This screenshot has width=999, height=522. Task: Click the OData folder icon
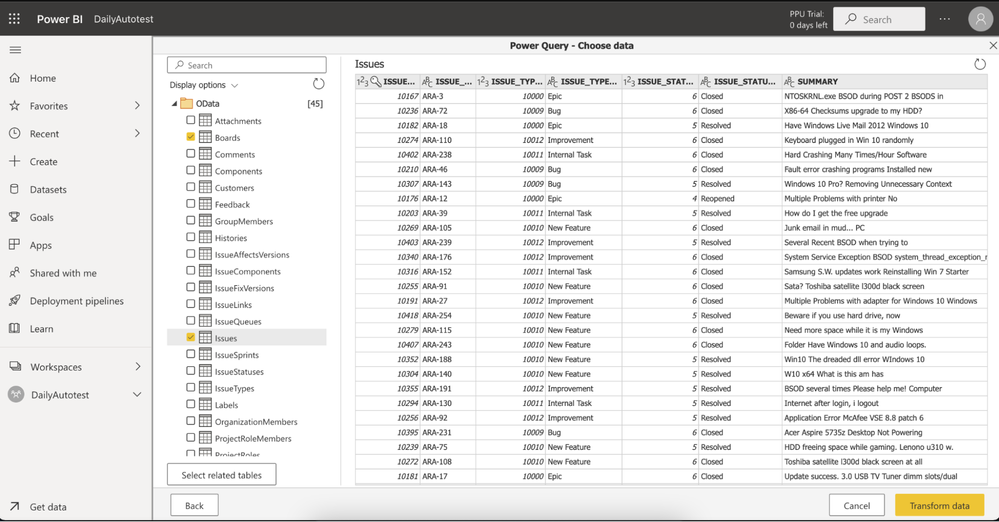186,103
